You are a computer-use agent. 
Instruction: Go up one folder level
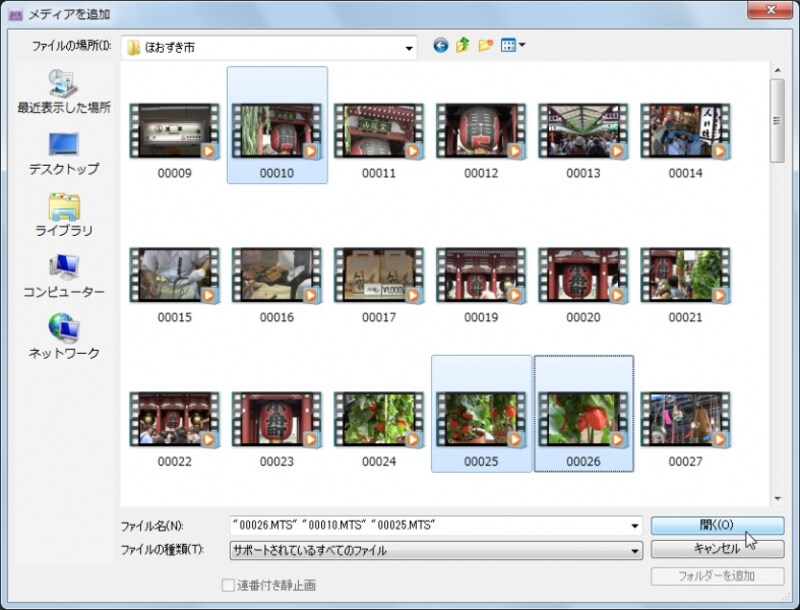[463, 46]
